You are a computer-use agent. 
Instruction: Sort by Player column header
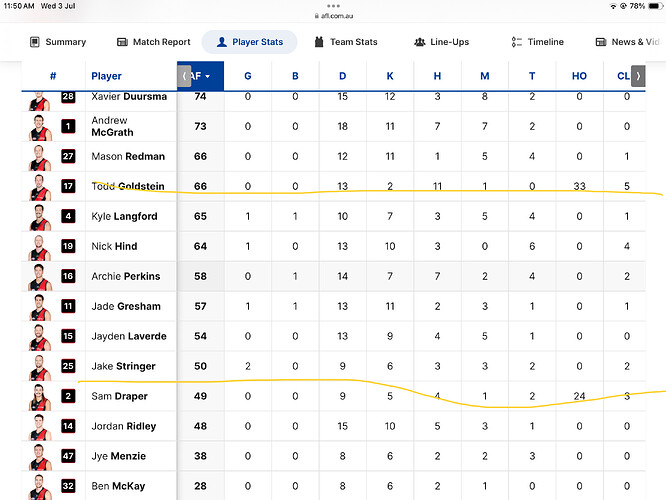tap(106, 76)
